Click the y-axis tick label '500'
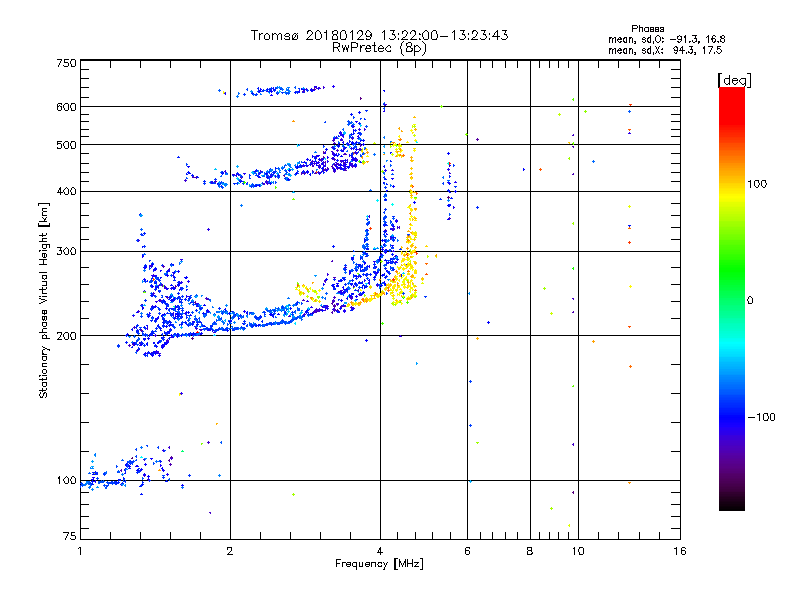 click(x=66, y=145)
